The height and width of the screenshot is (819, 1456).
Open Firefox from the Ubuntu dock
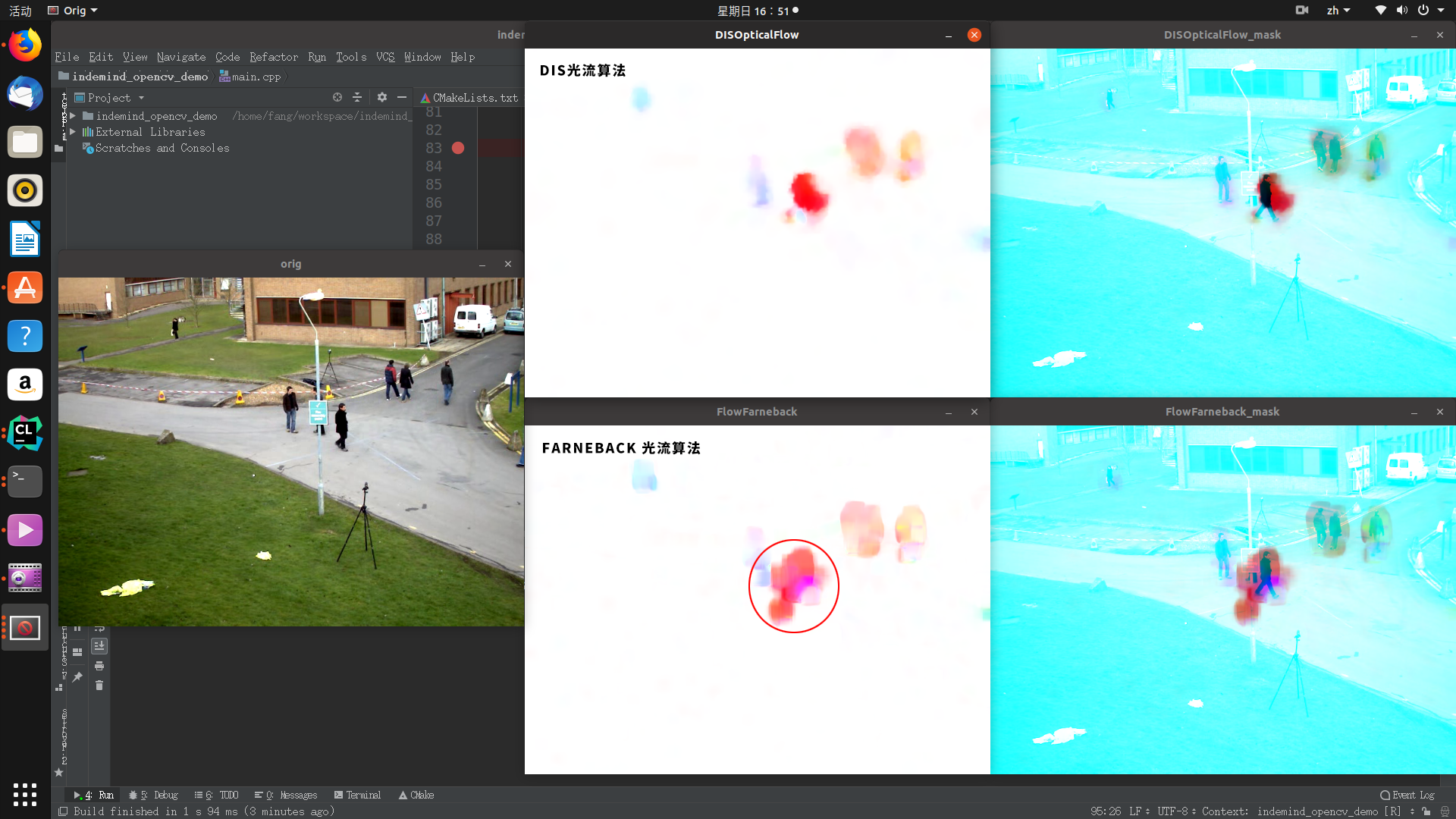point(24,45)
